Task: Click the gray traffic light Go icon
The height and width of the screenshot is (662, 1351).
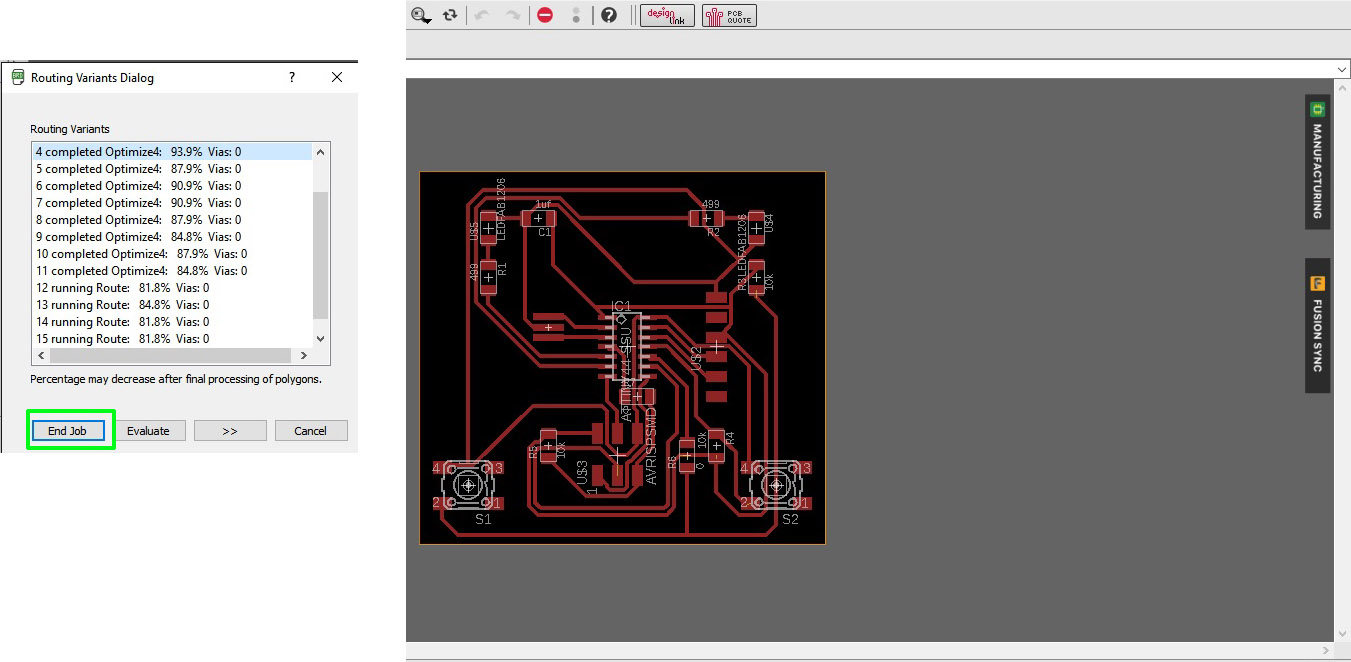Action: point(576,15)
